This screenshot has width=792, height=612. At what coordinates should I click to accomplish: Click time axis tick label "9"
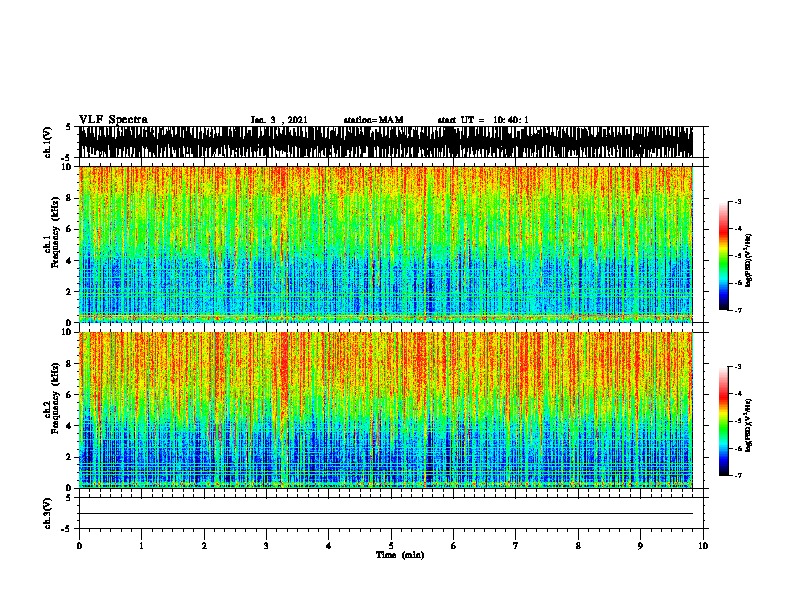640,546
